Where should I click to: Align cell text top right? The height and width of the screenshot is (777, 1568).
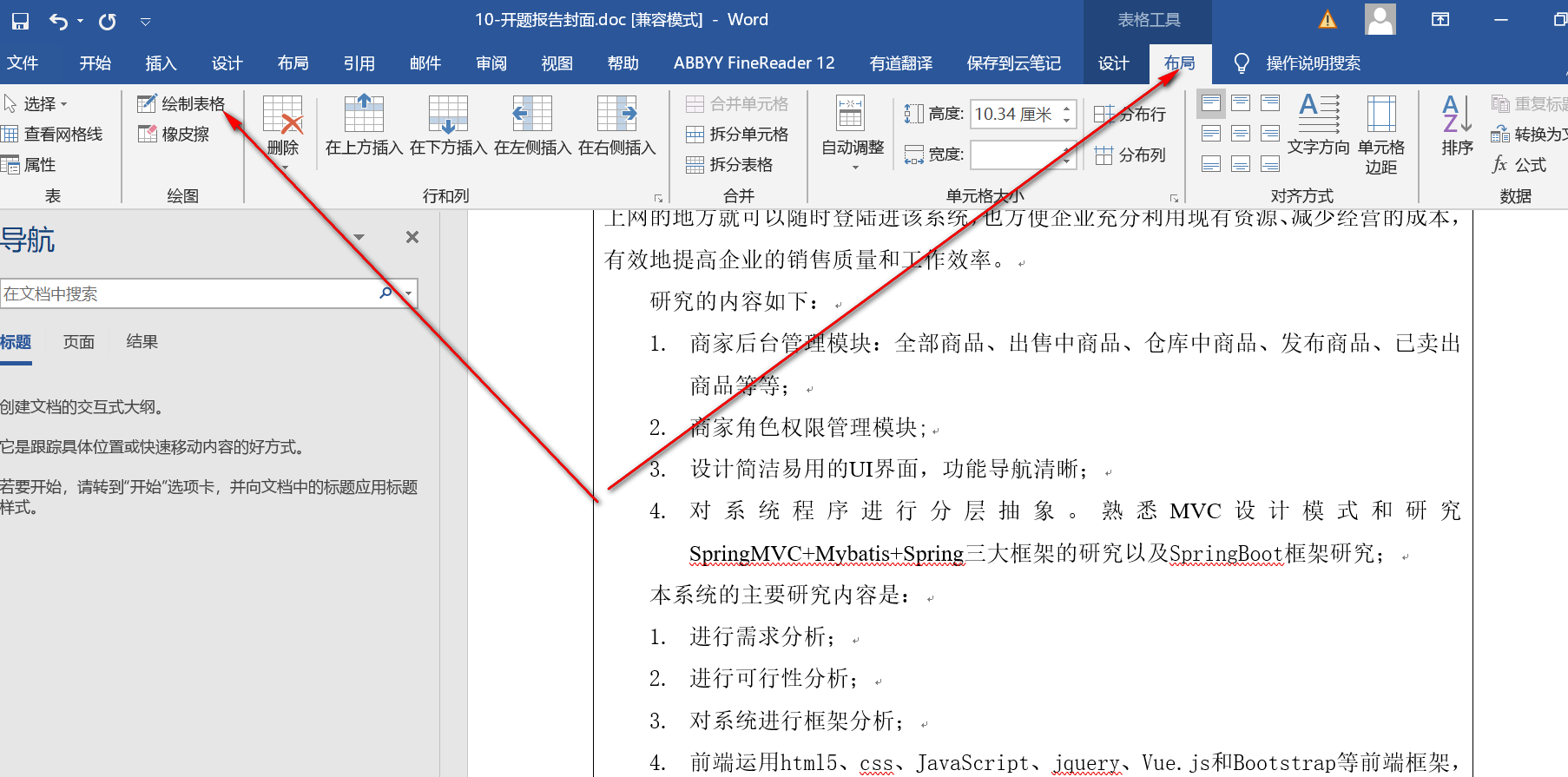point(1270,103)
